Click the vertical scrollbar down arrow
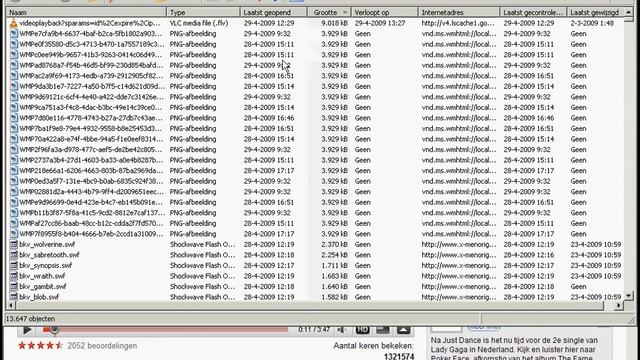This screenshot has height=360, width=640. [628, 296]
